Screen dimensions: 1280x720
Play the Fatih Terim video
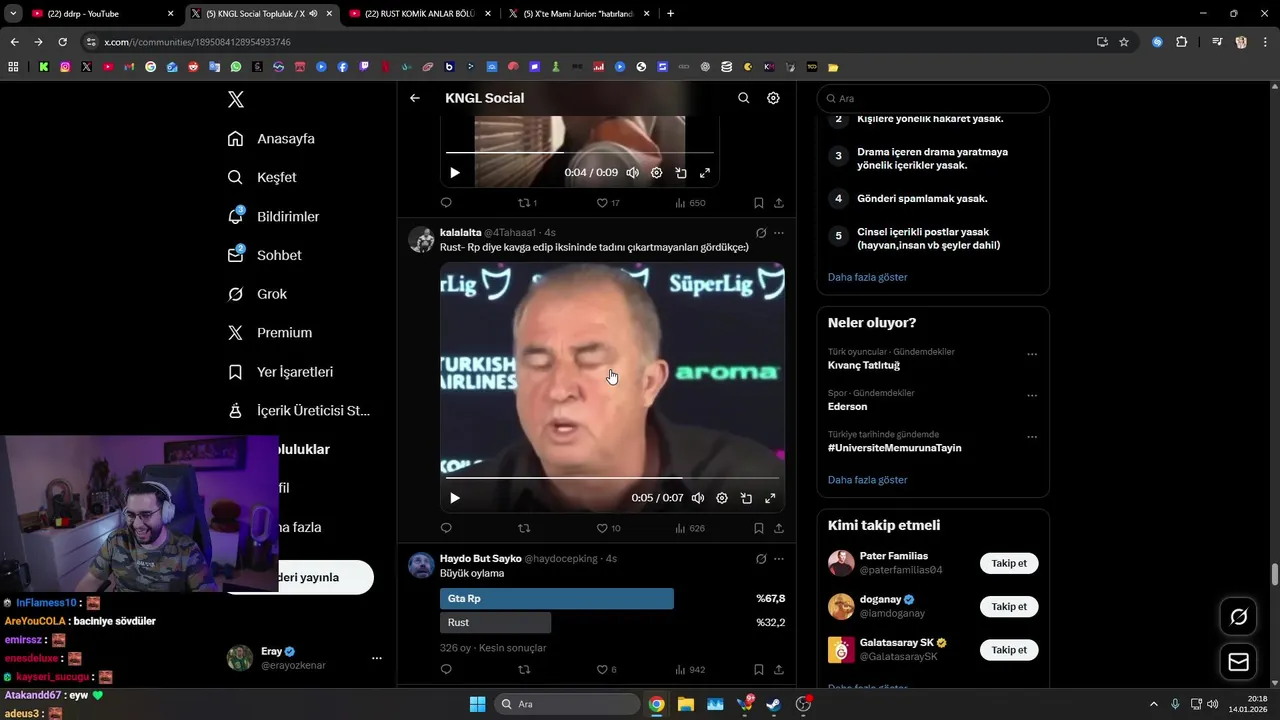coord(455,498)
